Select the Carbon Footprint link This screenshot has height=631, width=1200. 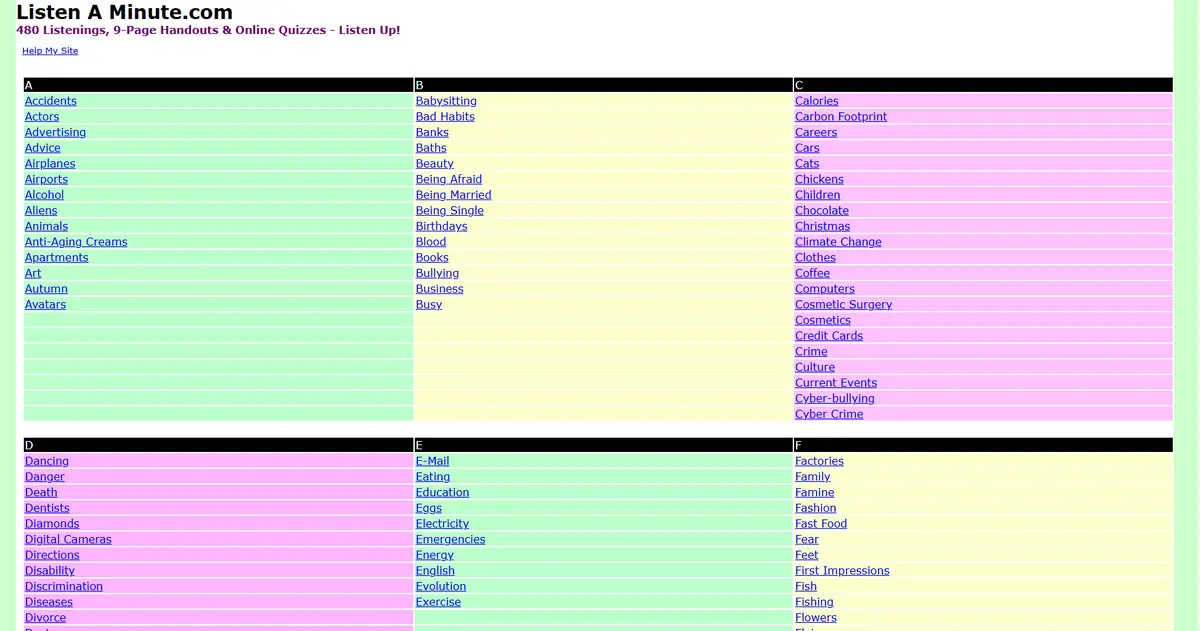840,117
